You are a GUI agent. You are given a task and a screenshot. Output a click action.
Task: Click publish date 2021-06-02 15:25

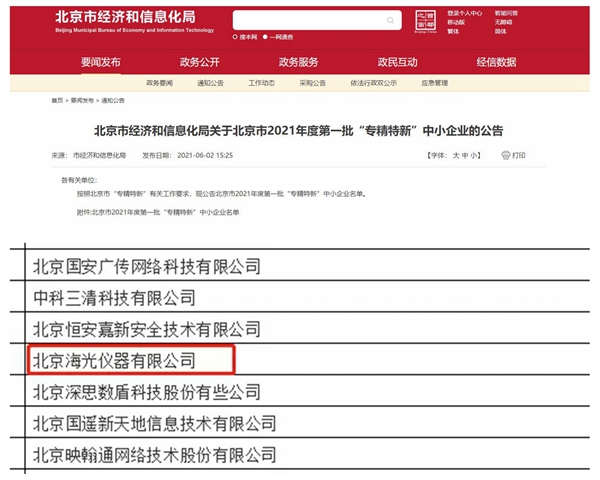click(x=205, y=155)
